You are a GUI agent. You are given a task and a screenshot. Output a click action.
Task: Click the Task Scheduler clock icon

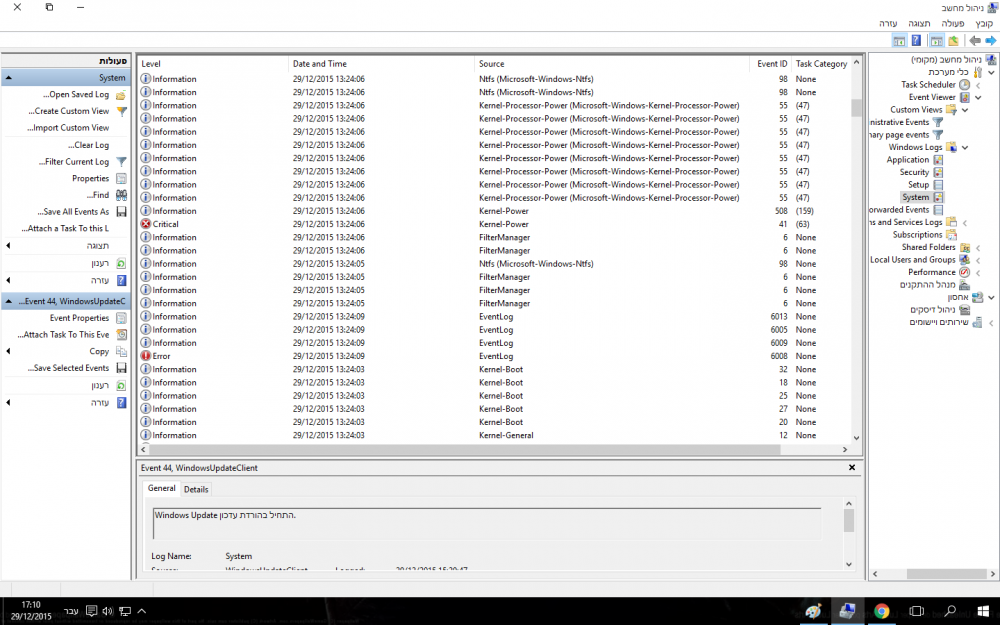click(x=964, y=85)
